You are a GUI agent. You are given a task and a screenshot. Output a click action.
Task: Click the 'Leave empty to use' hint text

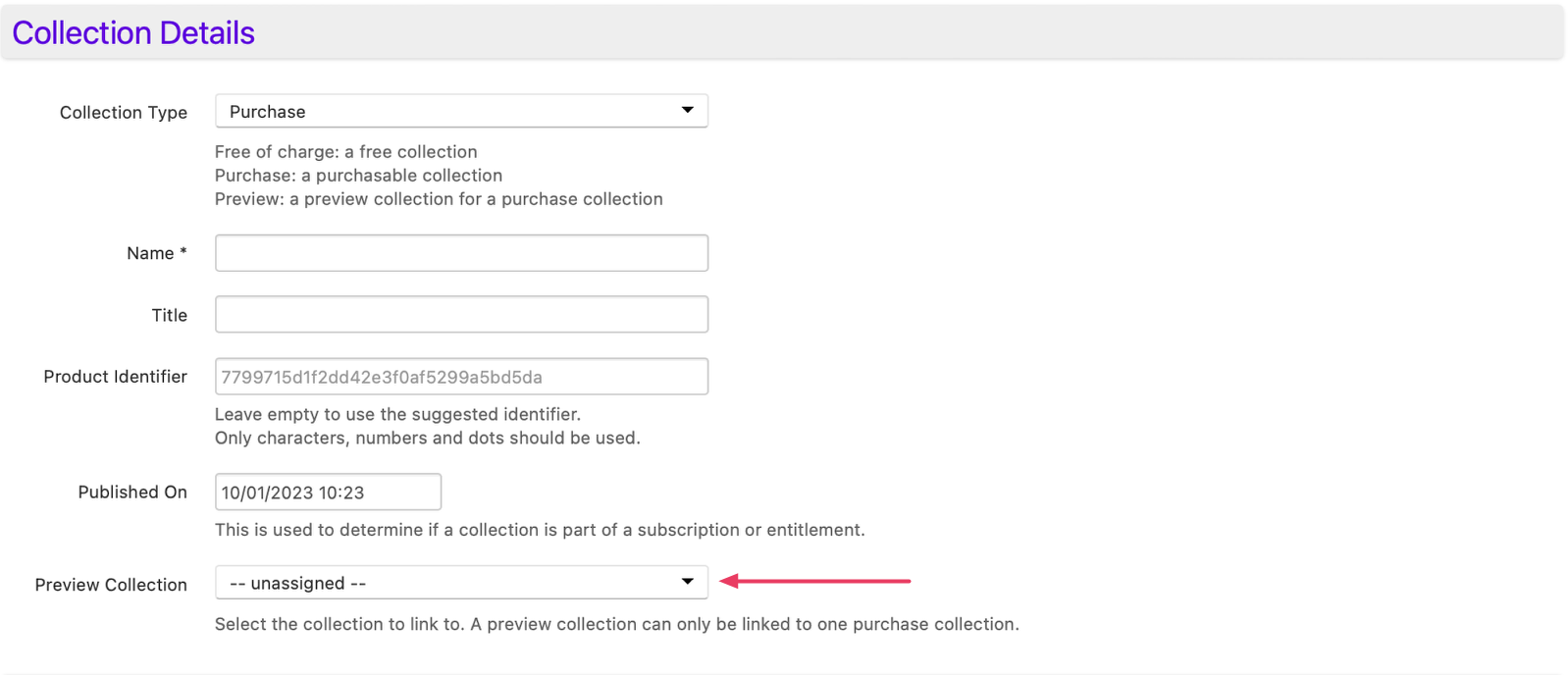[x=398, y=414]
